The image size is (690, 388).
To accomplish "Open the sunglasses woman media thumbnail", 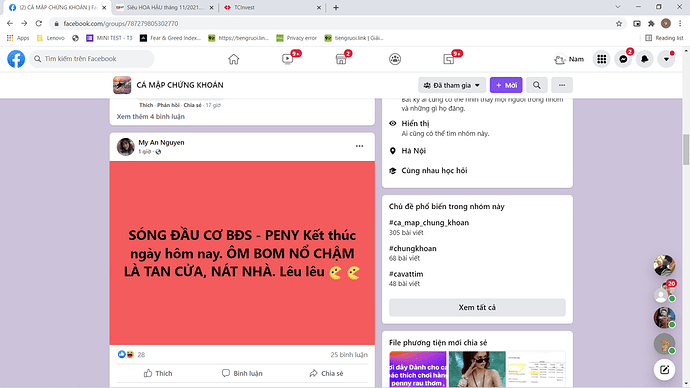I will pyautogui.click(x=477, y=369).
